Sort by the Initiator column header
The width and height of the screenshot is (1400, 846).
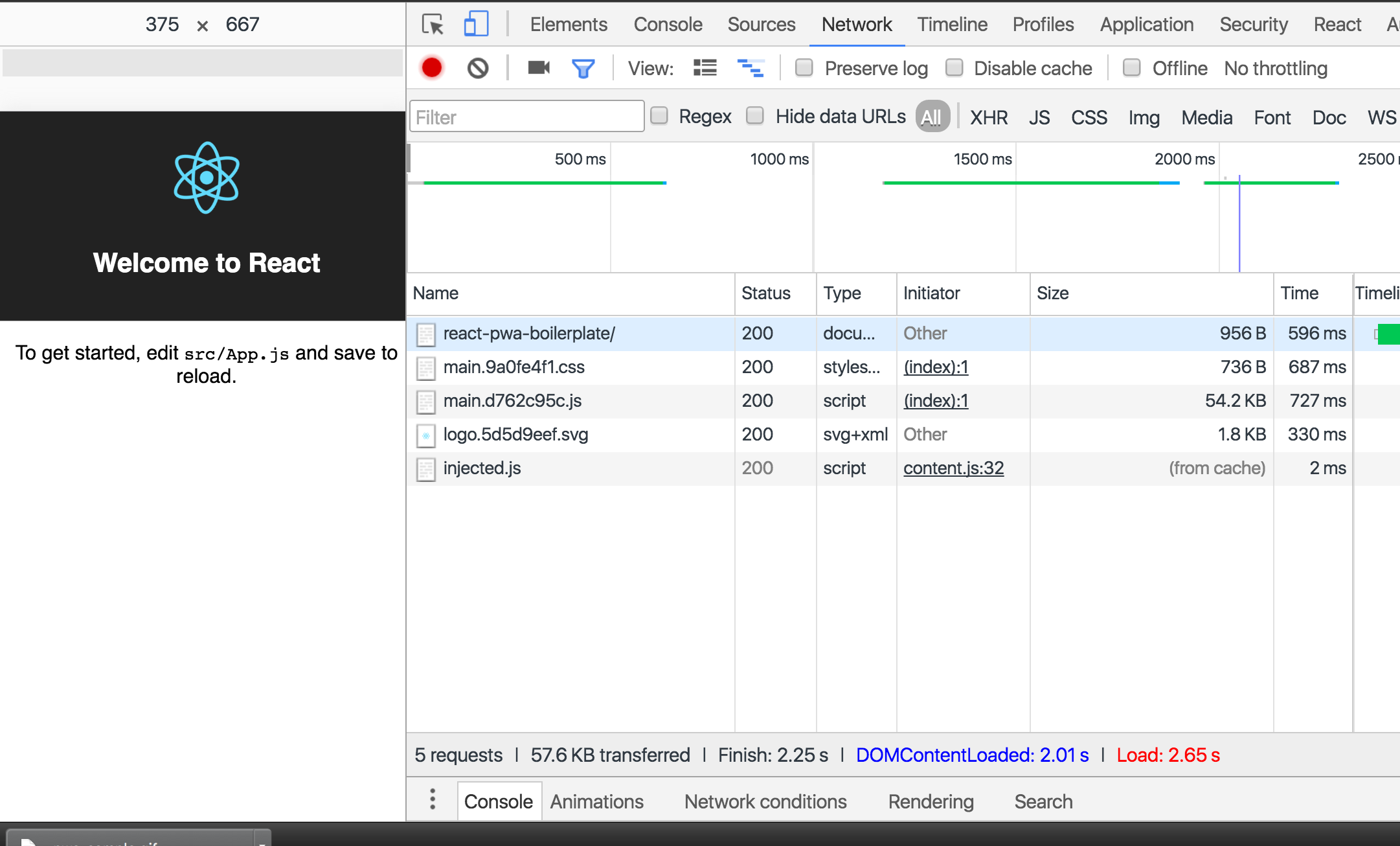[963, 293]
